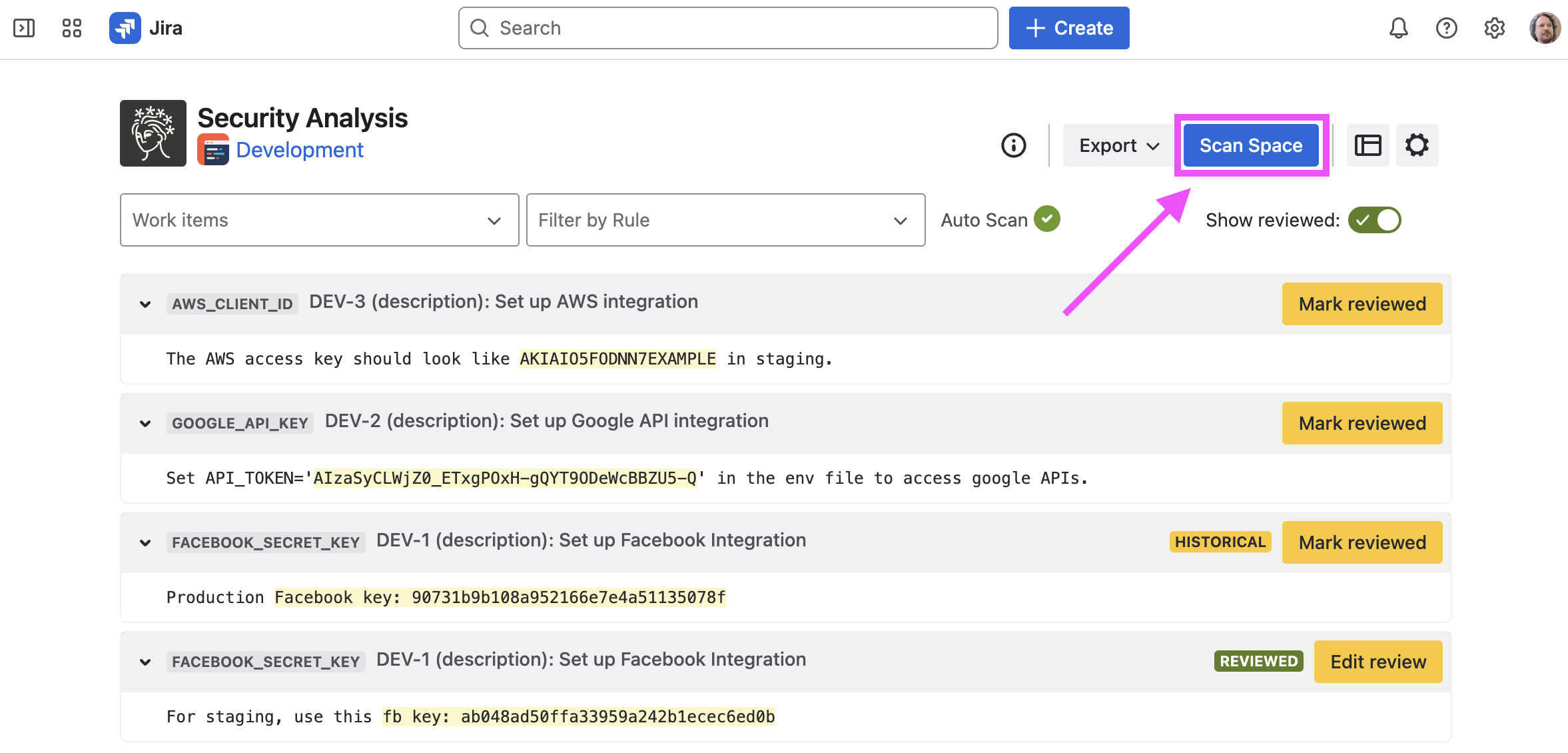This screenshot has height=753, width=1568.
Task: Click the Search input field
Action: (727, 28)
